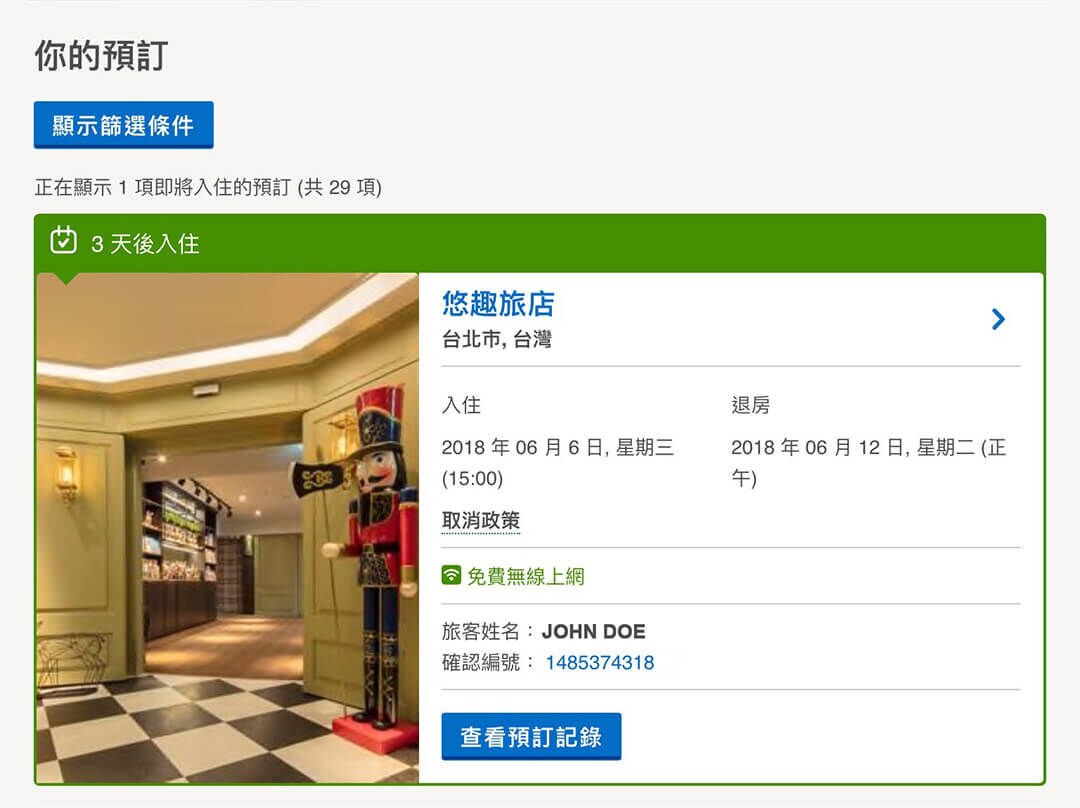The image size is (1080, 808).
Task: Click the 免費無線上網 free WiFi label
Action: [526, 576]
